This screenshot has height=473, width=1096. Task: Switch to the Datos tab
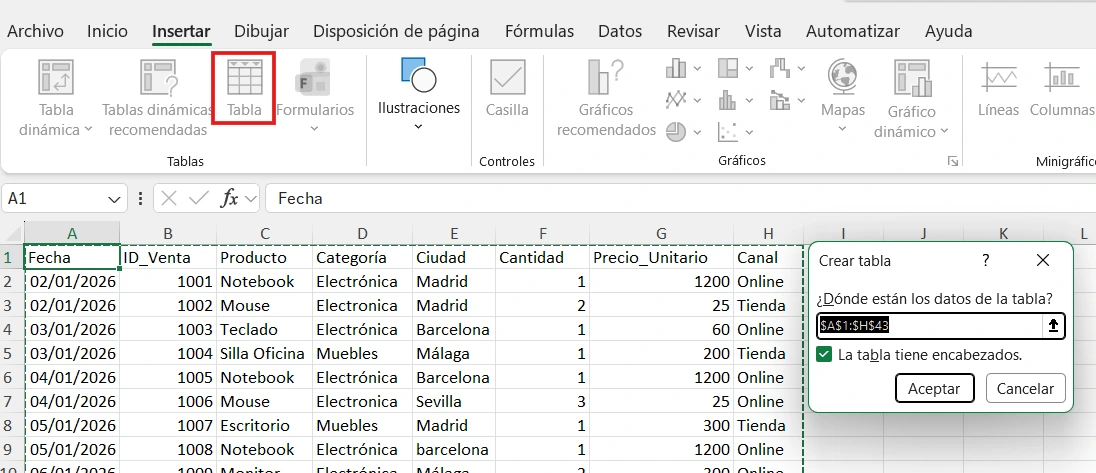tap(620, 31)
